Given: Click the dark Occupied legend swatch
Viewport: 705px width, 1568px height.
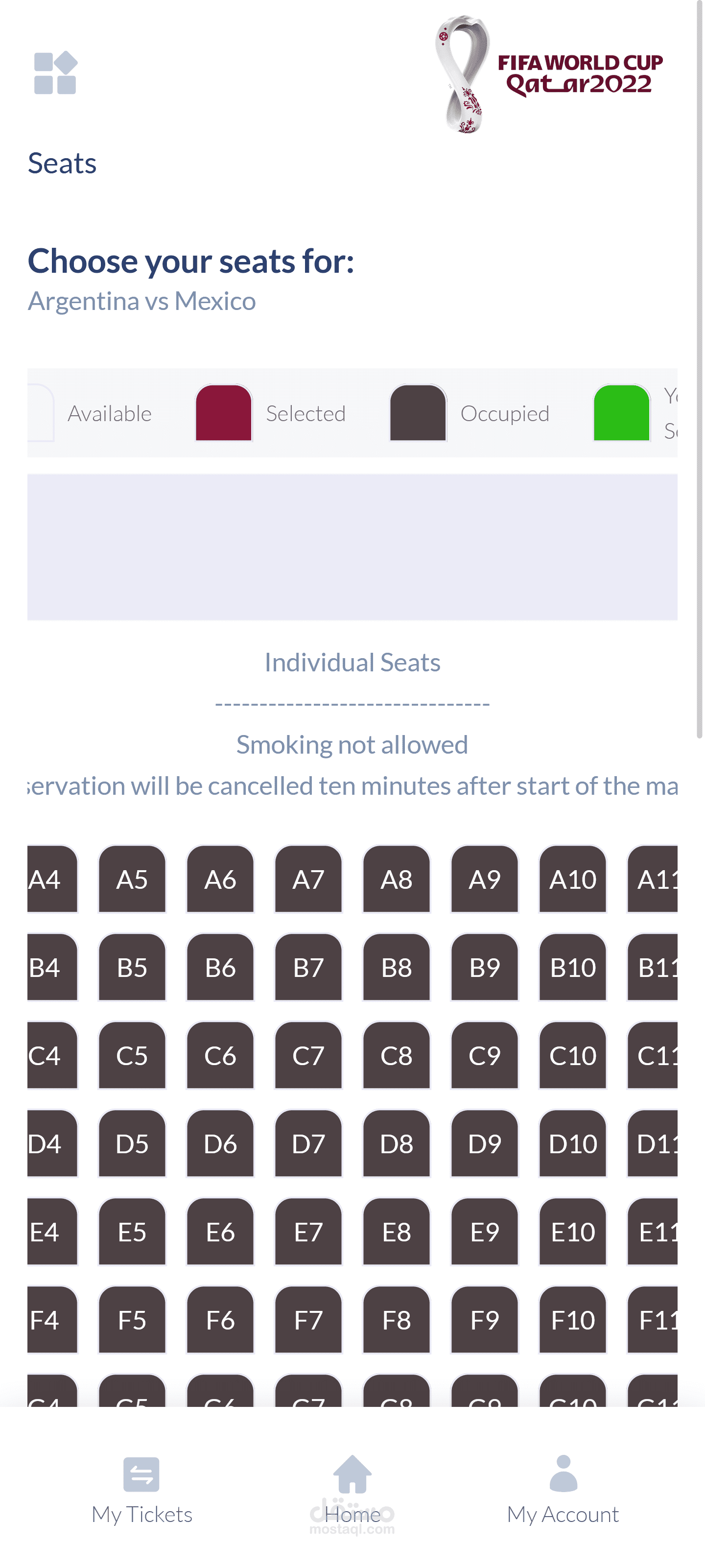Looking at the screenshot, I should pyautogui.click(x=418, y=413).
